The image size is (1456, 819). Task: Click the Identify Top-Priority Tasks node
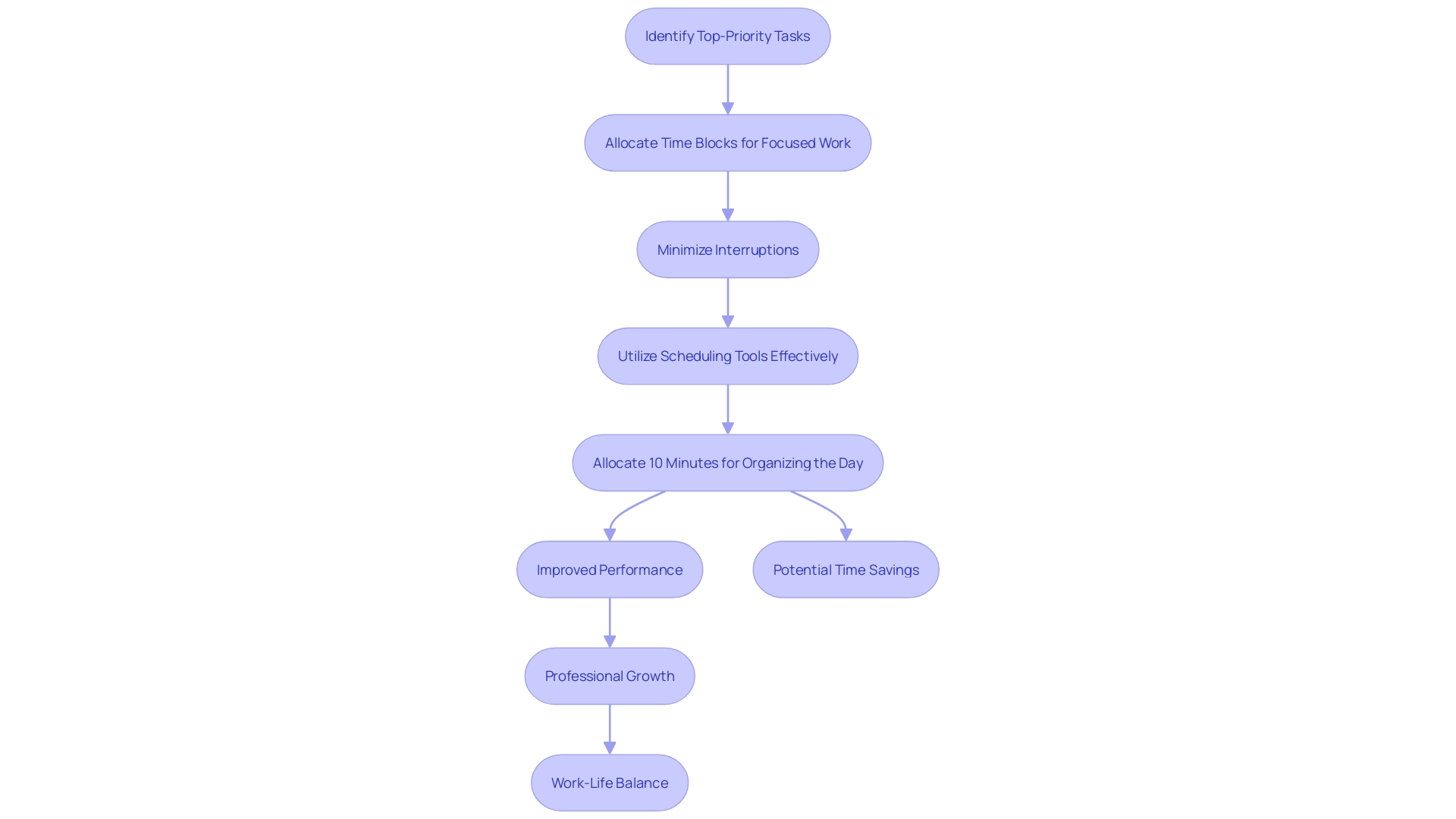pyautogui.click(x=728, y=36)
